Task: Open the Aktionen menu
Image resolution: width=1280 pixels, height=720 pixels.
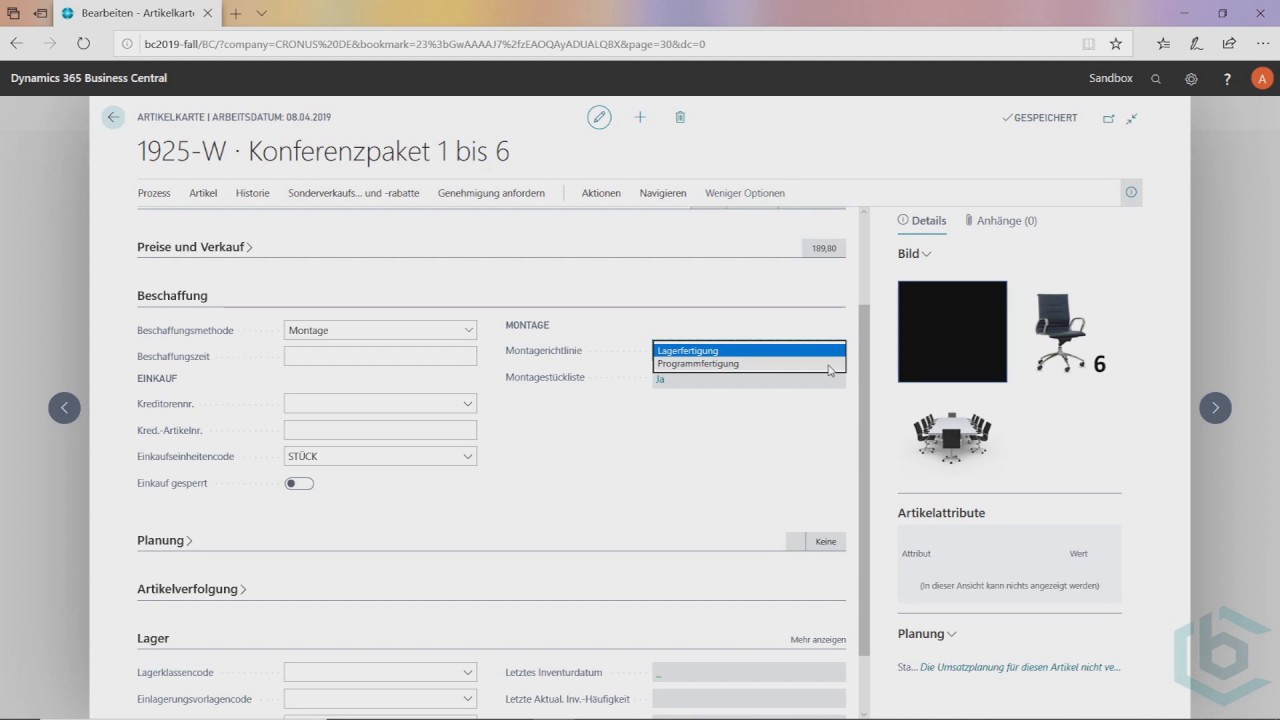Action: [x=601, y=193]
